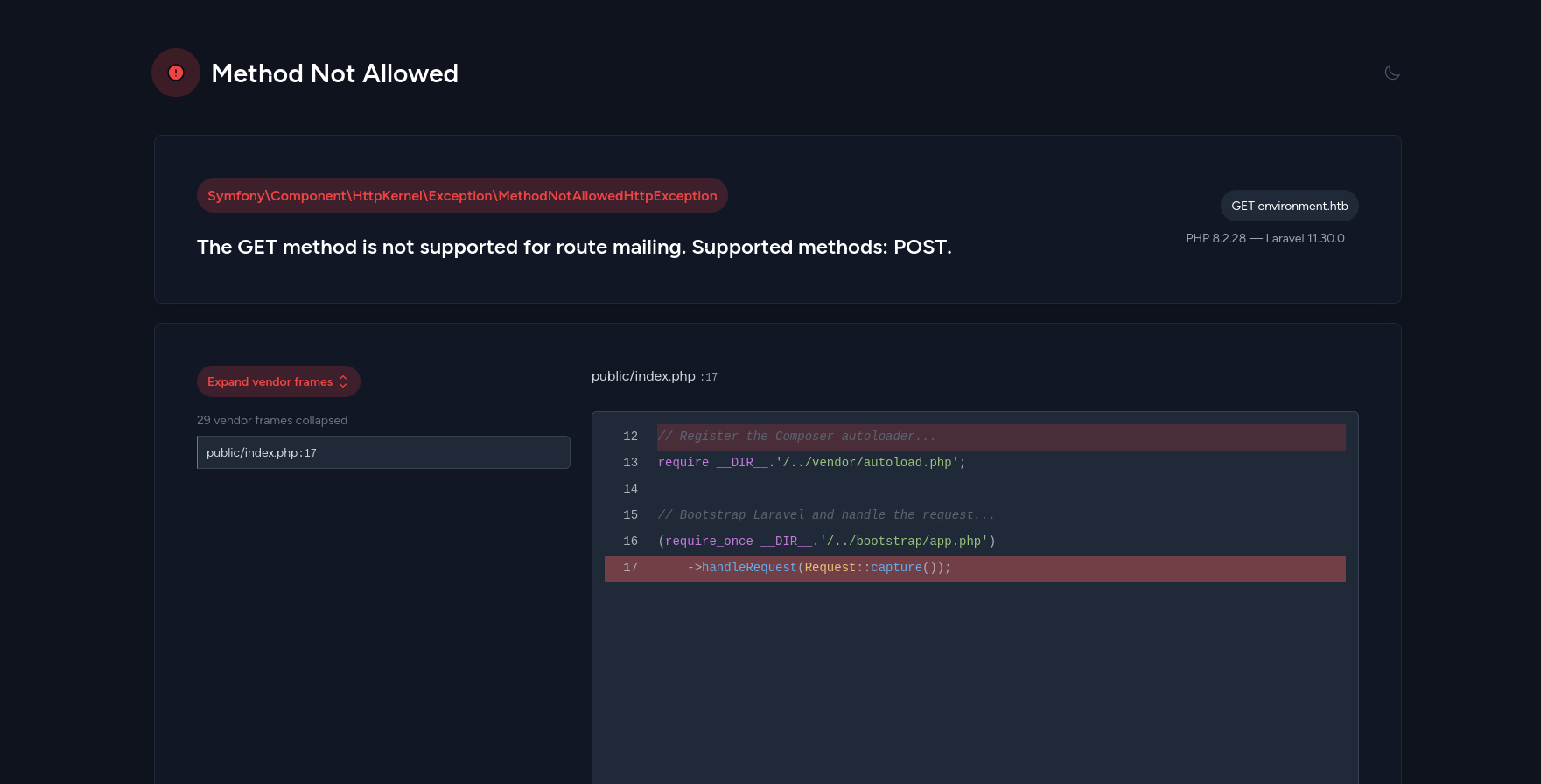Click the error message about route mailing
Viewport: 1541px width, 784px height.
(x=574, y=247)
